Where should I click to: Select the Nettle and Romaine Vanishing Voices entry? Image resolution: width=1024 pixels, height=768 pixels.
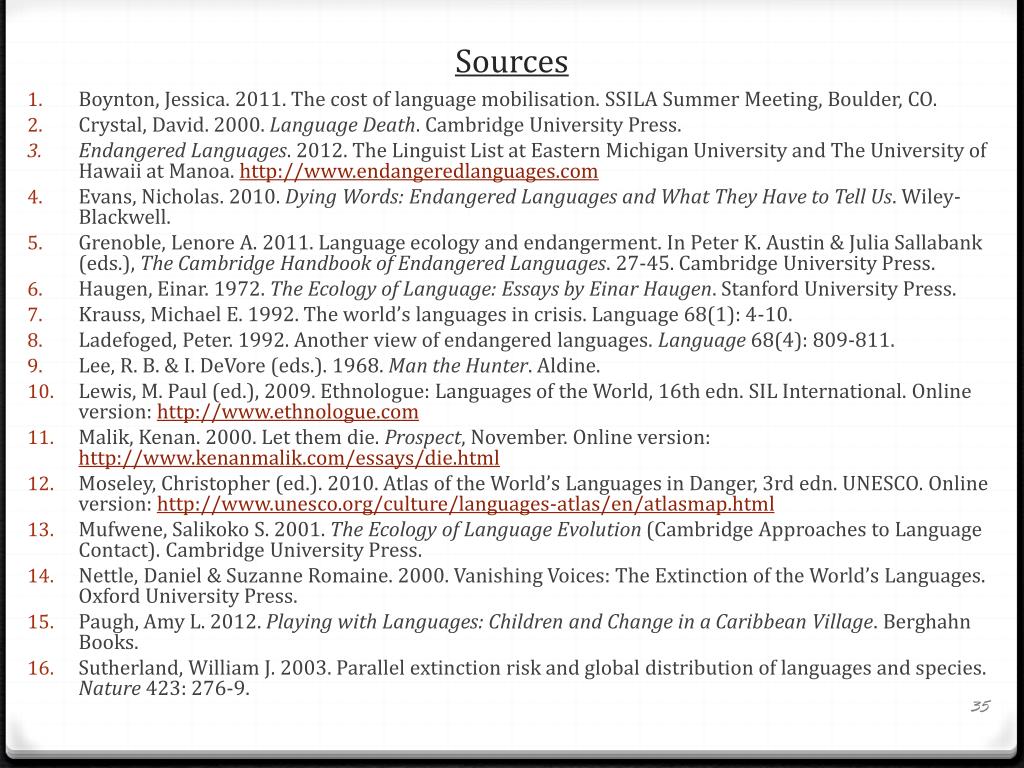[532, 586]
